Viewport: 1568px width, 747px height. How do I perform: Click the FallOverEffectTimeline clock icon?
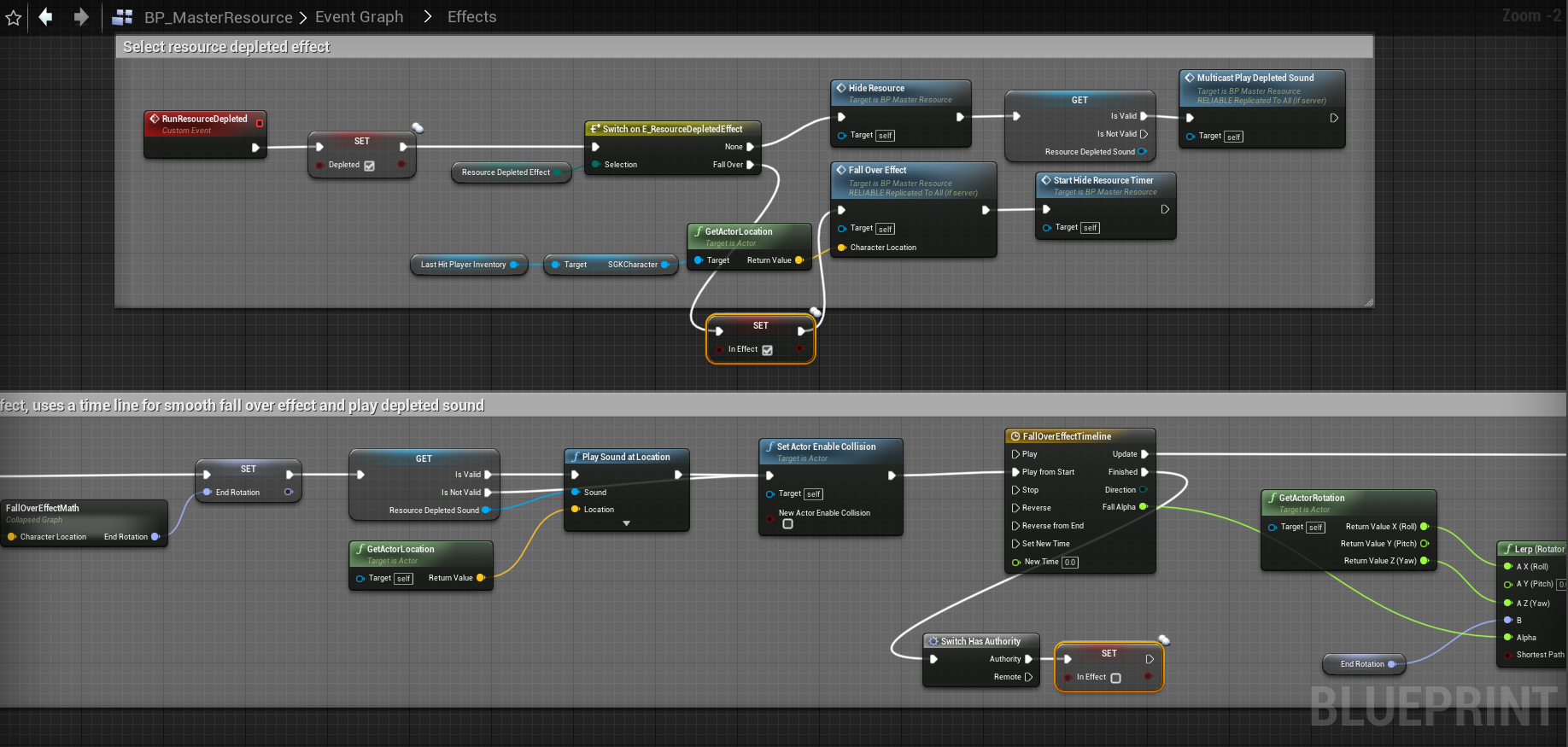(x=1015, y=436)
